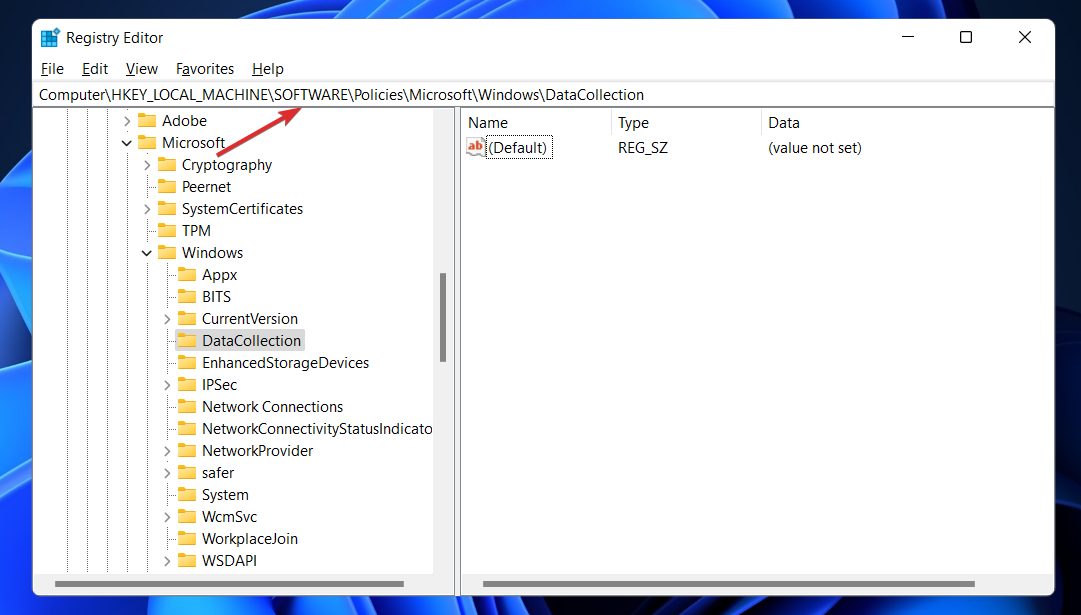The height and width of the screenshot is (615, 1081).
Task: Expand the Adobe key
Action: (127, 121)
